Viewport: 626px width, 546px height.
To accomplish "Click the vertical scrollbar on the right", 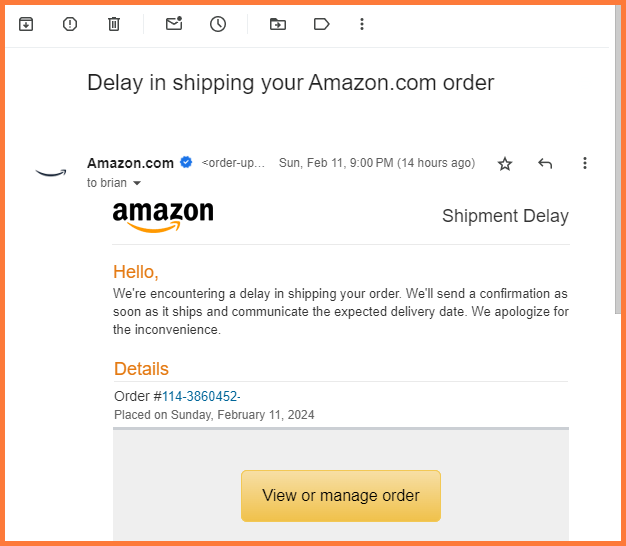I will pos(618,160).
